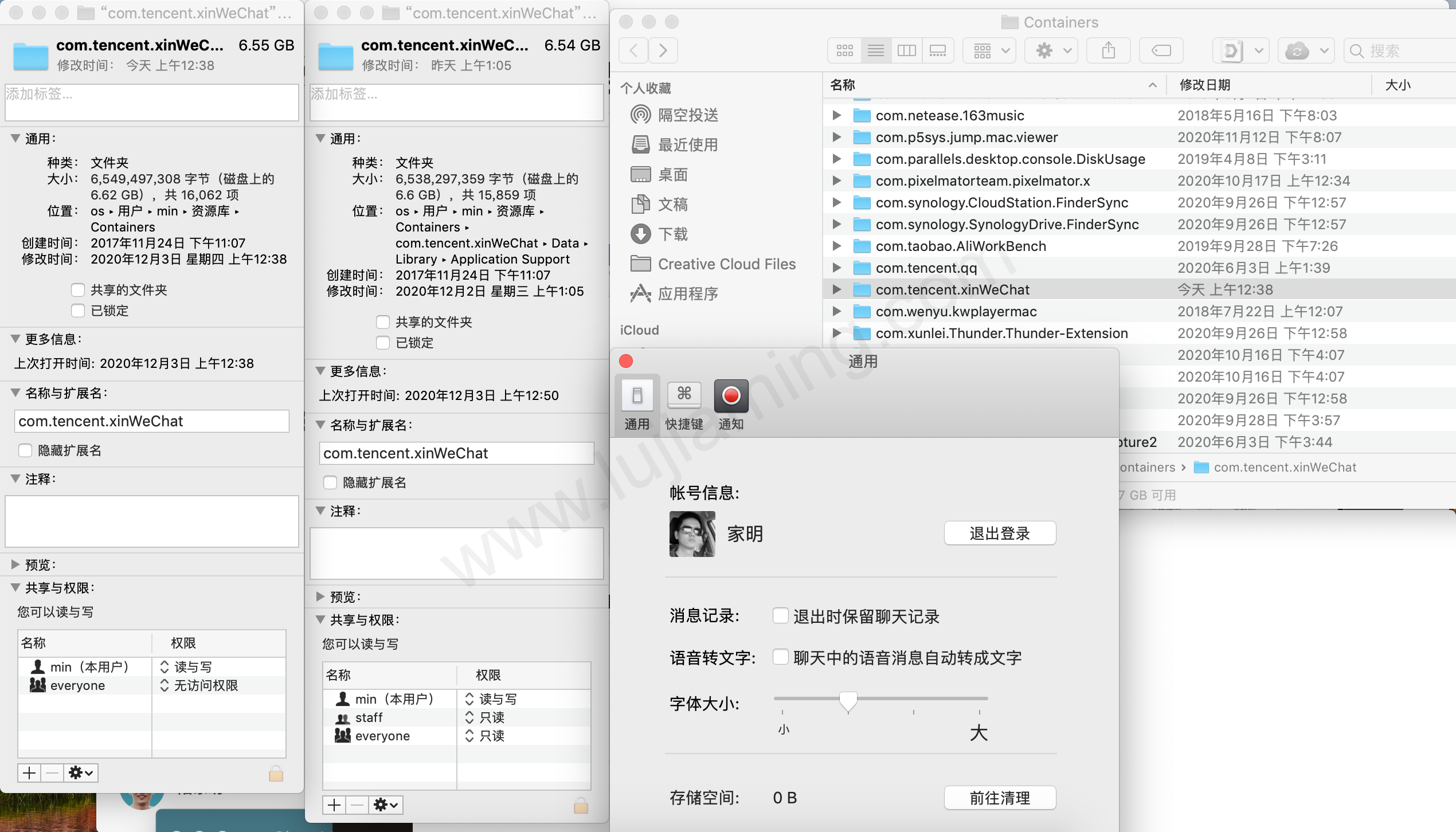
Task: Open the Finder action gear menu
Action: (x=1052, y=51)
